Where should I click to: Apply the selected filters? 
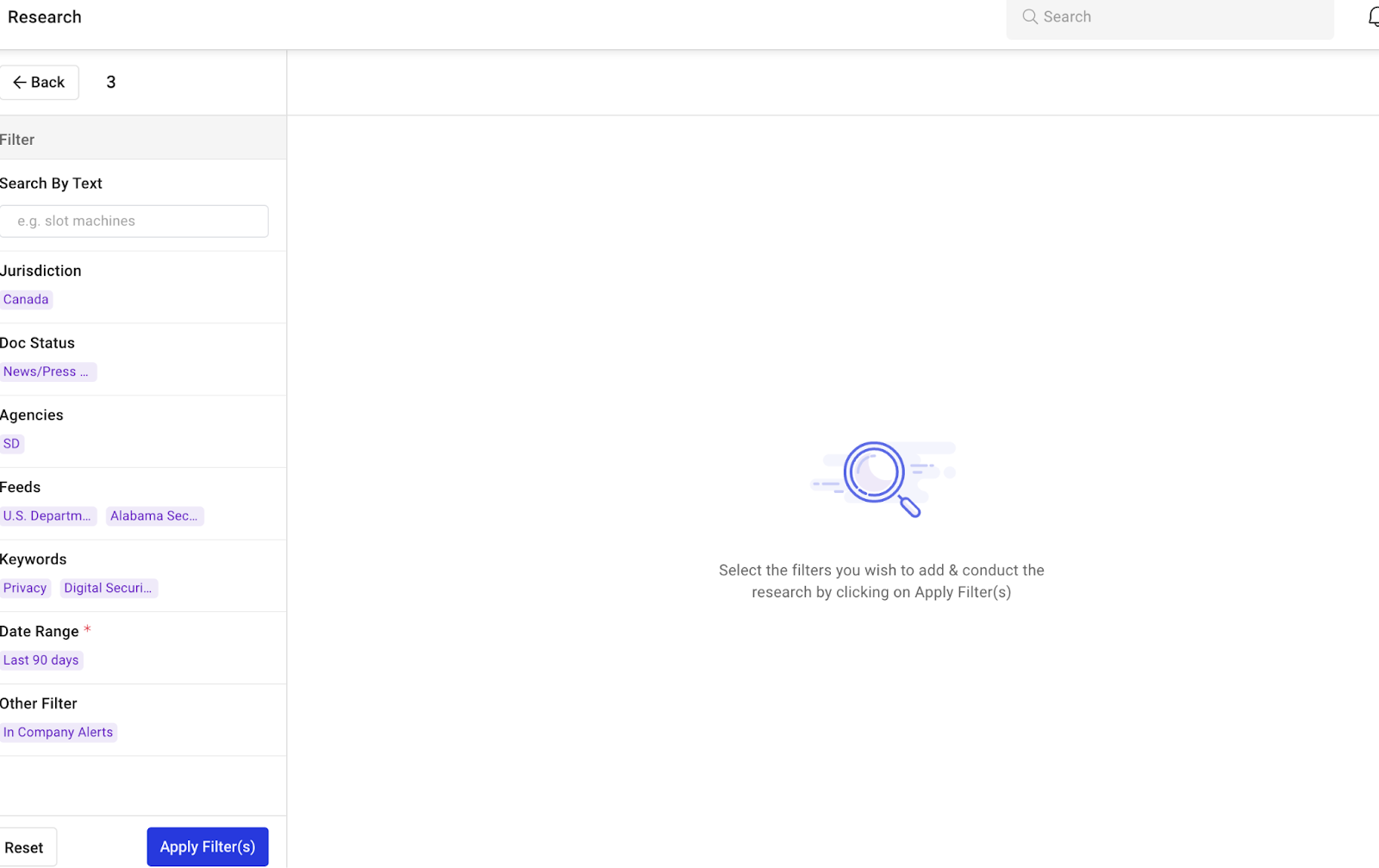[208, 847]
